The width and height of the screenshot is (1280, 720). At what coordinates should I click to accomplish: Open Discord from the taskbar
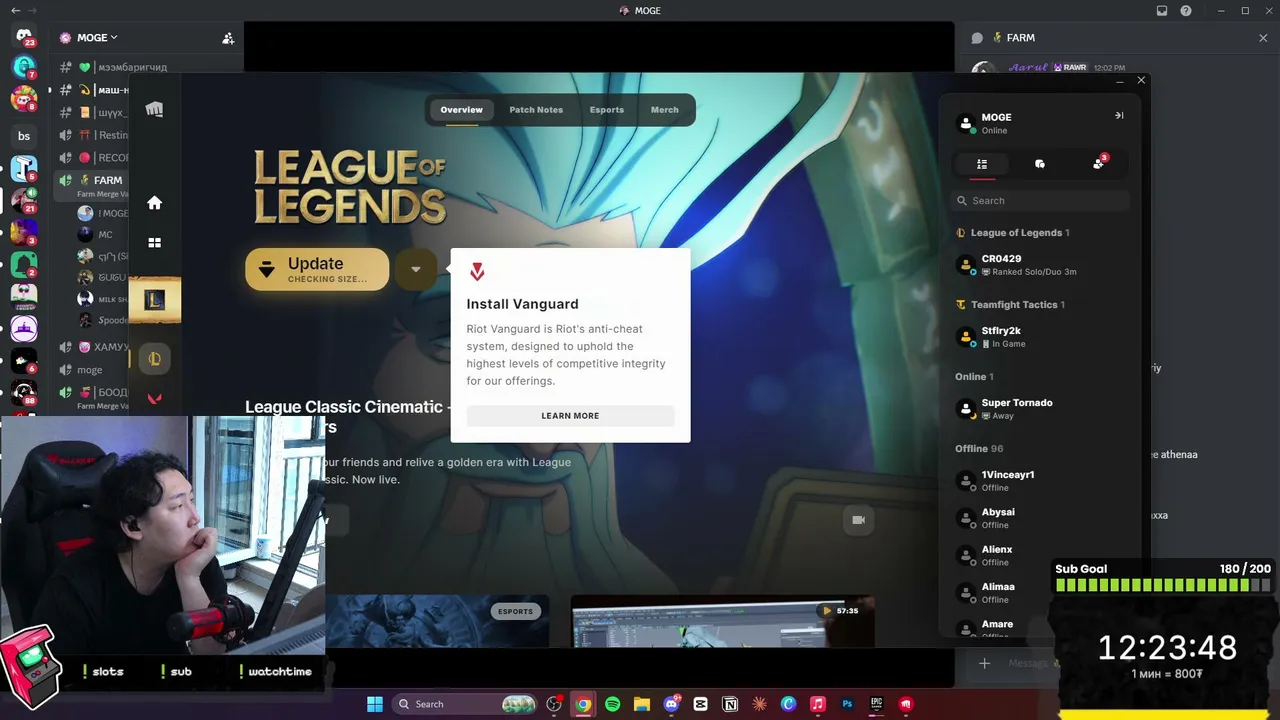(671, 704)
